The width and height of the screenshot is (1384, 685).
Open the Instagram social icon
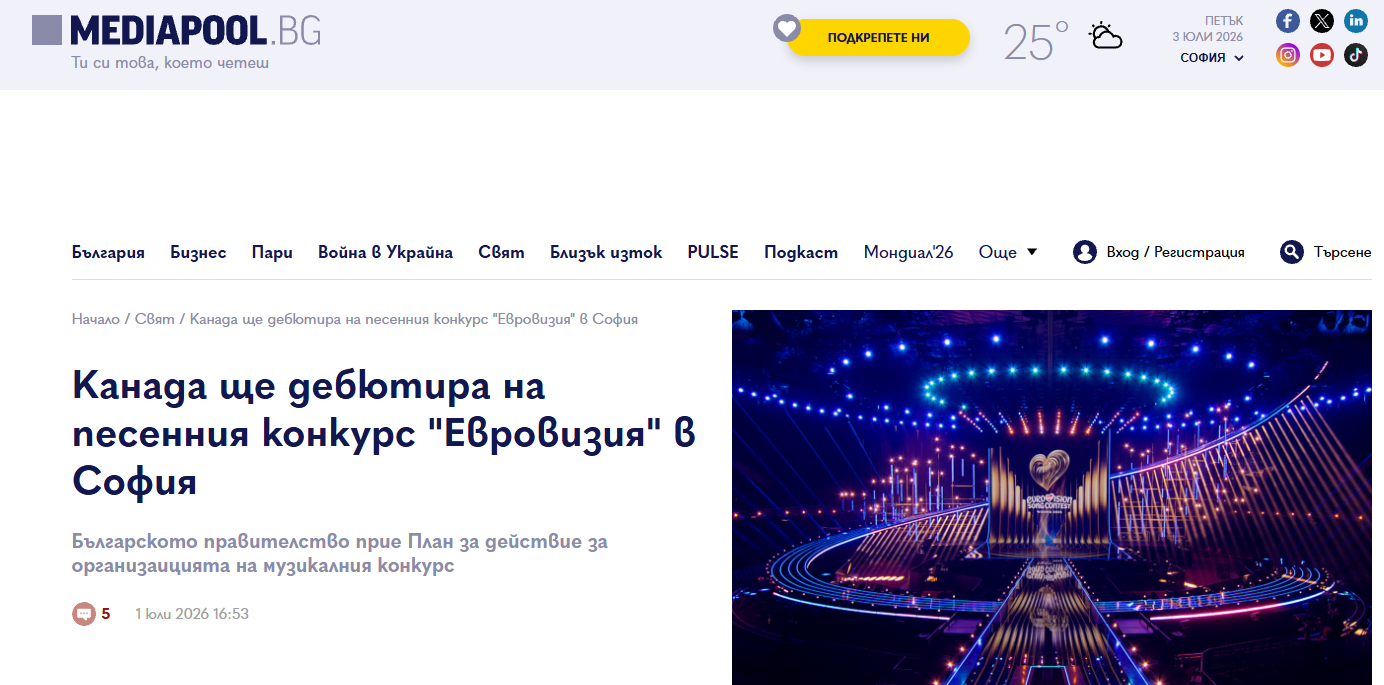coord(1288,55)
